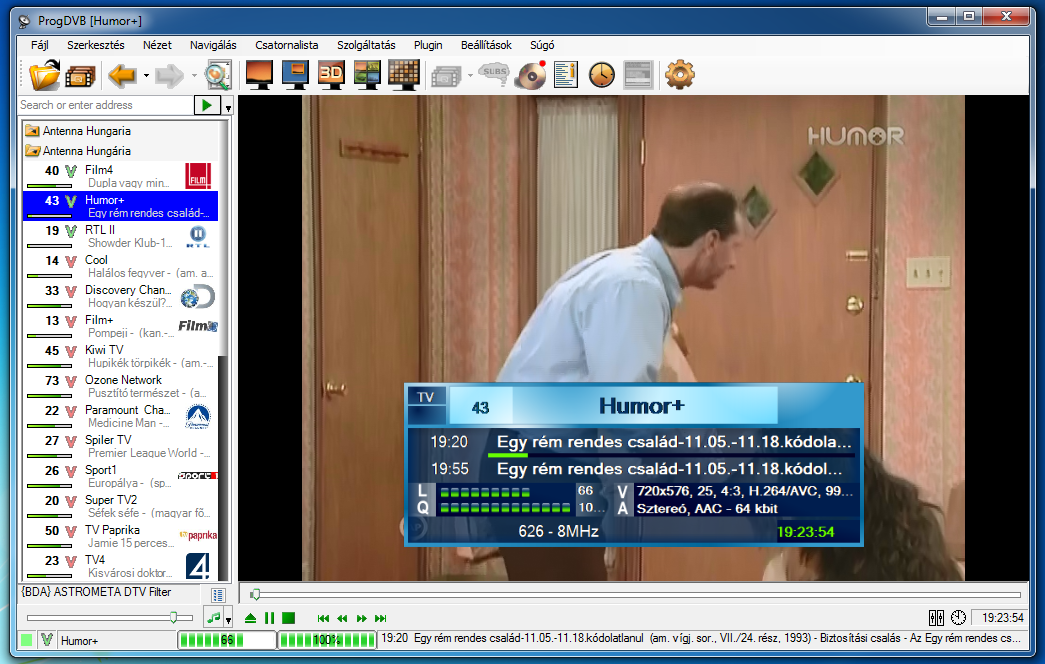
Task: Open channel list properties icon beside ASTROMETA filter
Action: click(x=218, y=595)
